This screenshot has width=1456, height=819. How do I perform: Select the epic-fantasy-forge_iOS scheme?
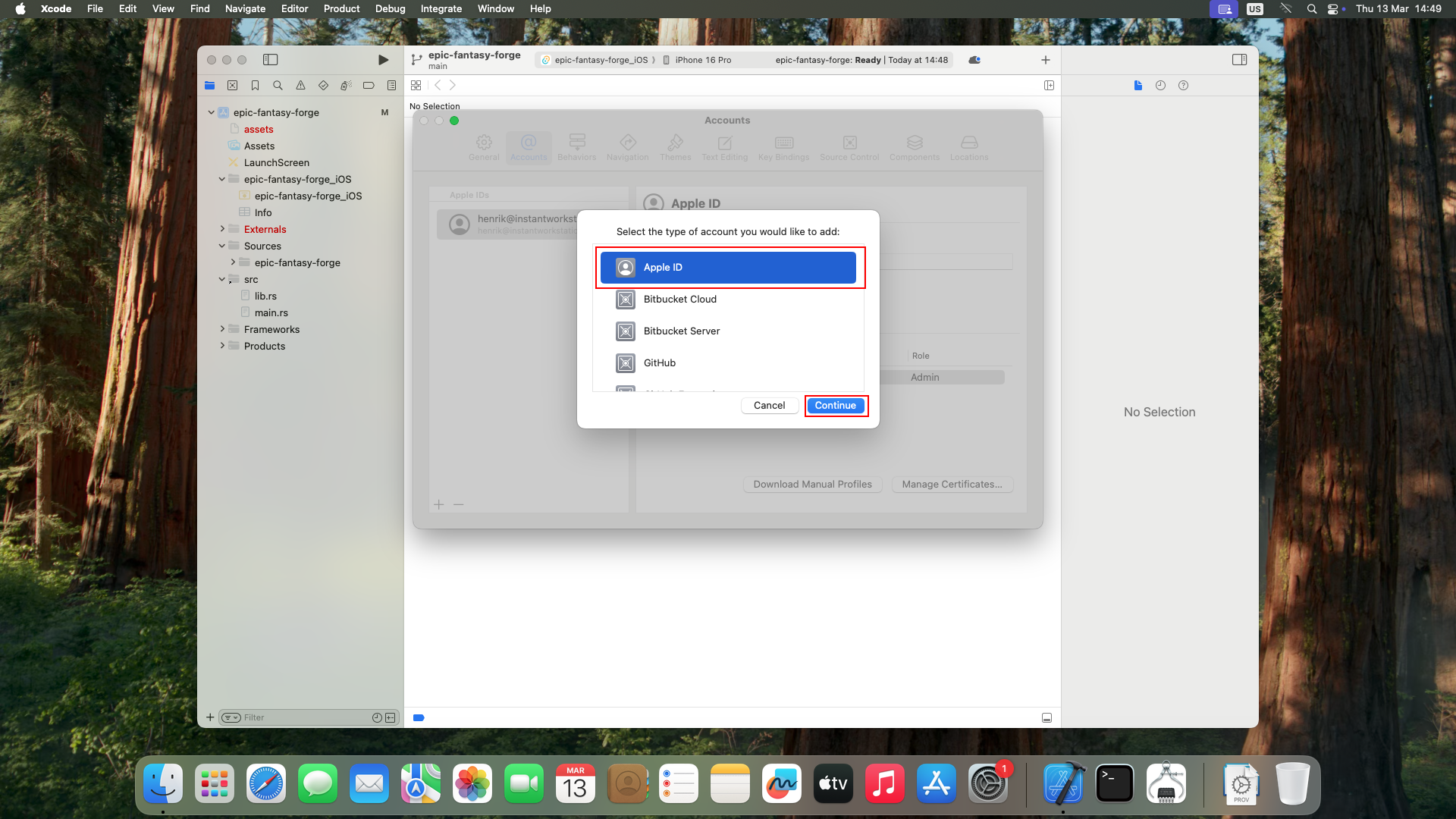595,60
